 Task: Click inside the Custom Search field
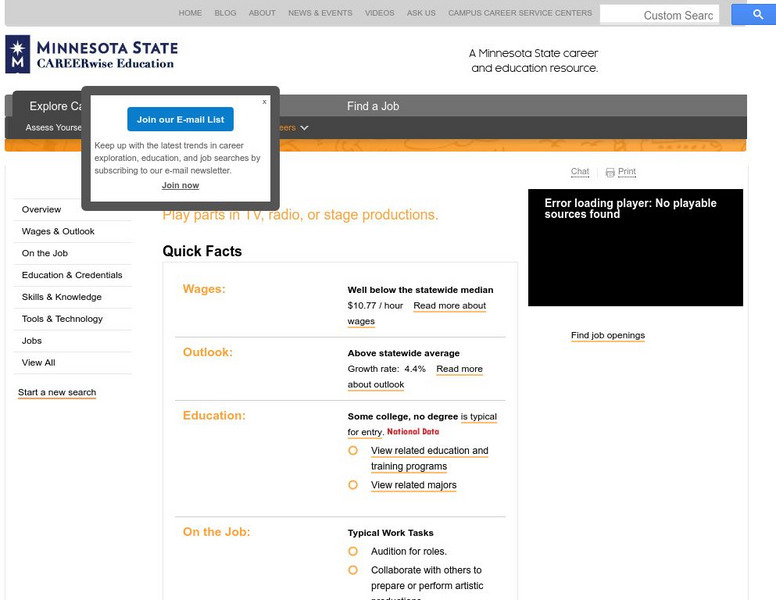click(x=659, y=15)
